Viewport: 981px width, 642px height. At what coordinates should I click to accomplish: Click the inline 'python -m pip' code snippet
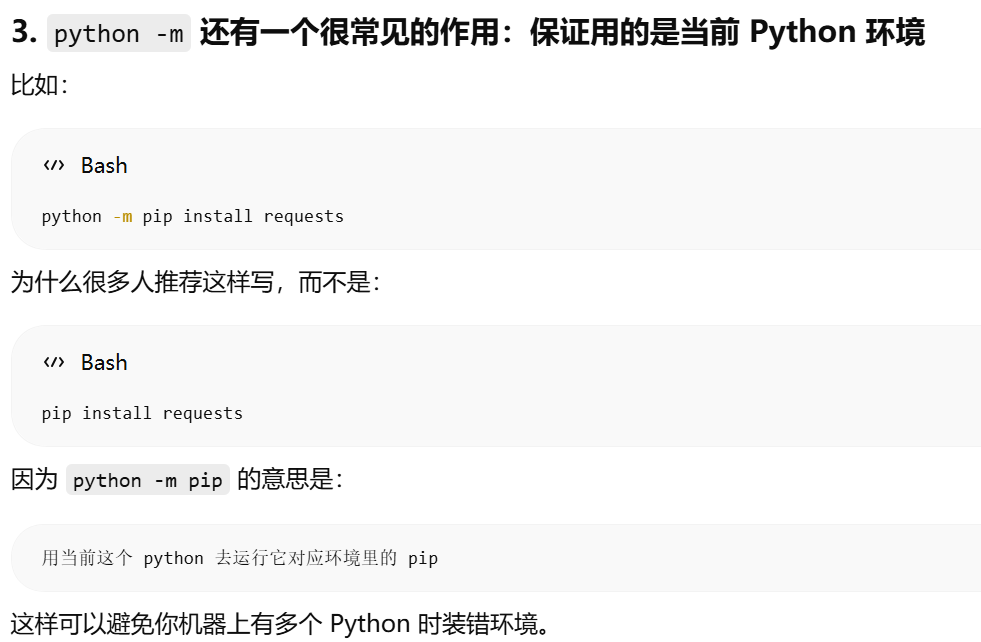148,480
